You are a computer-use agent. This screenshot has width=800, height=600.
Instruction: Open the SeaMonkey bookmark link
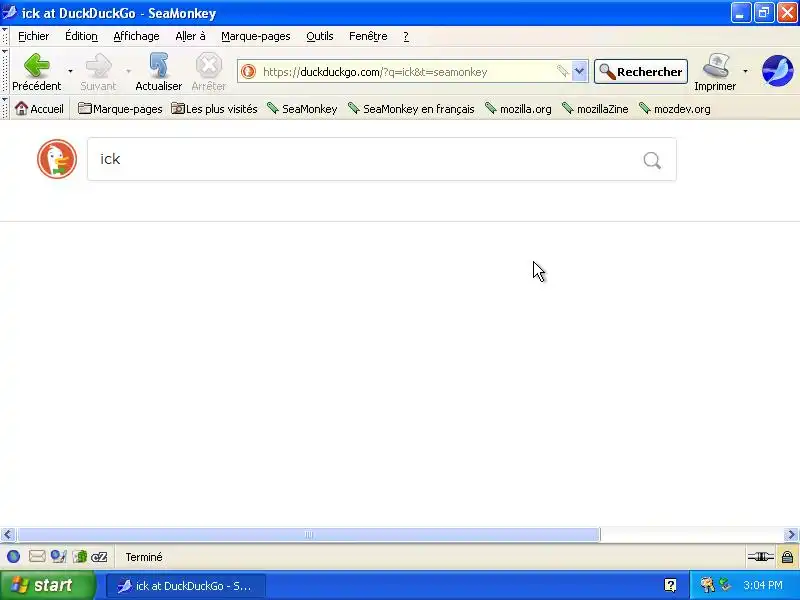click(302, 109)
